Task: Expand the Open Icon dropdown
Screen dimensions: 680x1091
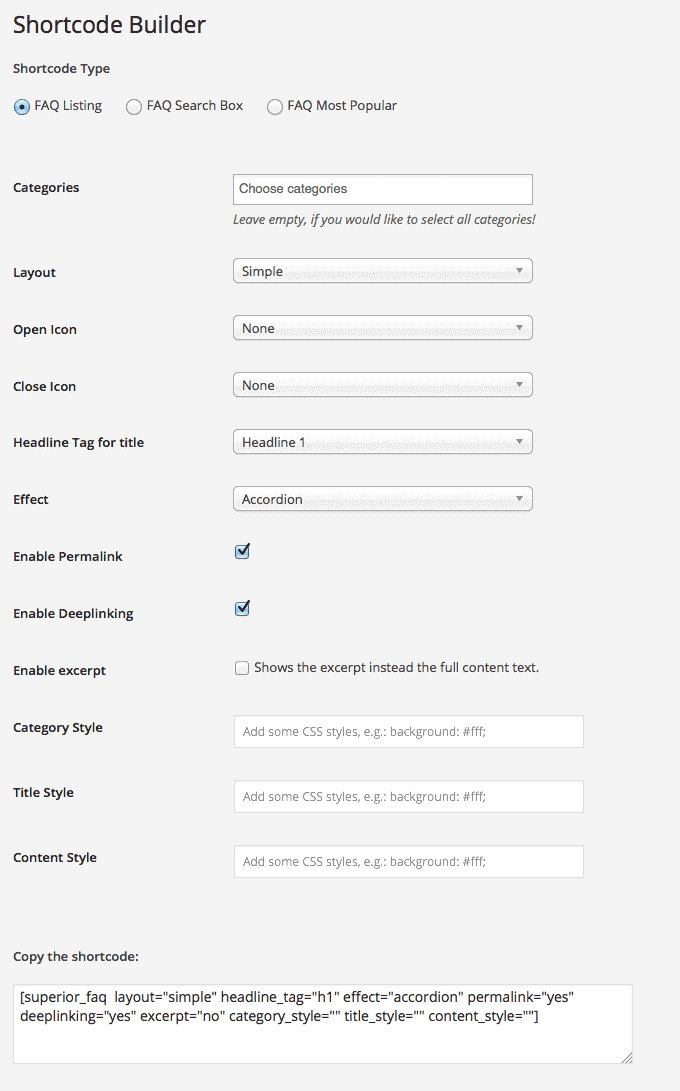Action: click(x=382, y=328)
